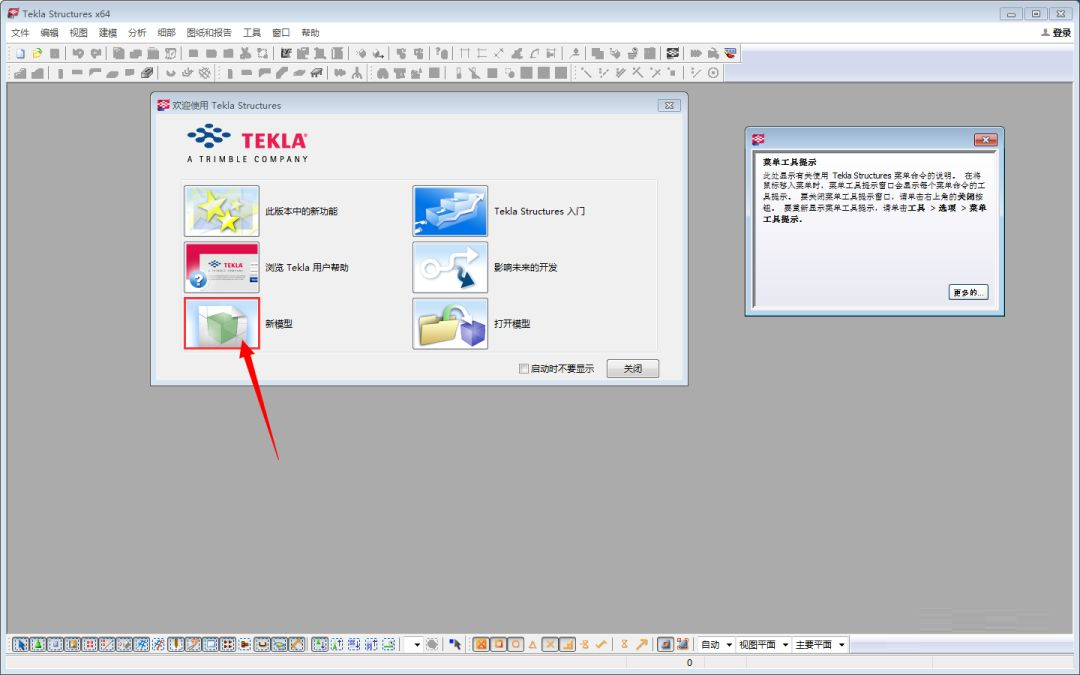
Task: Click the Undo arrow icon in top toolbar
Action: [x=78, y=53]
